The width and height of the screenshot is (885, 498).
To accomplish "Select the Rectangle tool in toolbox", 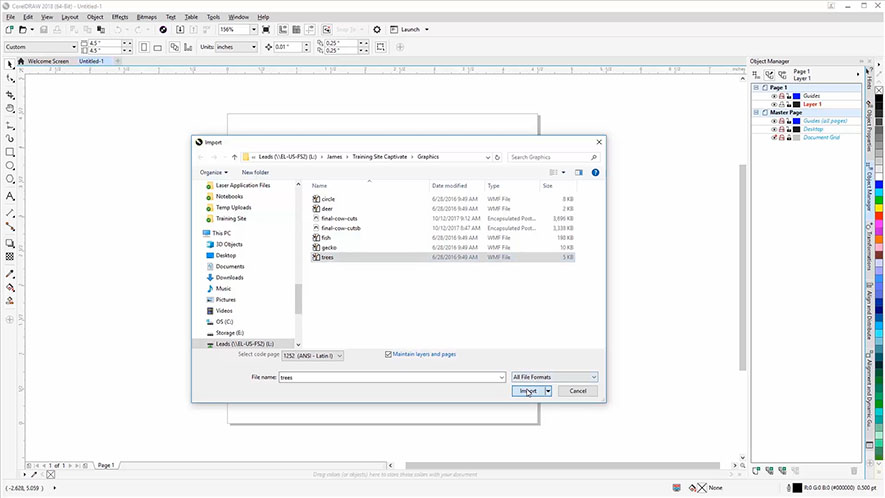I will pyautogui.click(x=10, y=152).
